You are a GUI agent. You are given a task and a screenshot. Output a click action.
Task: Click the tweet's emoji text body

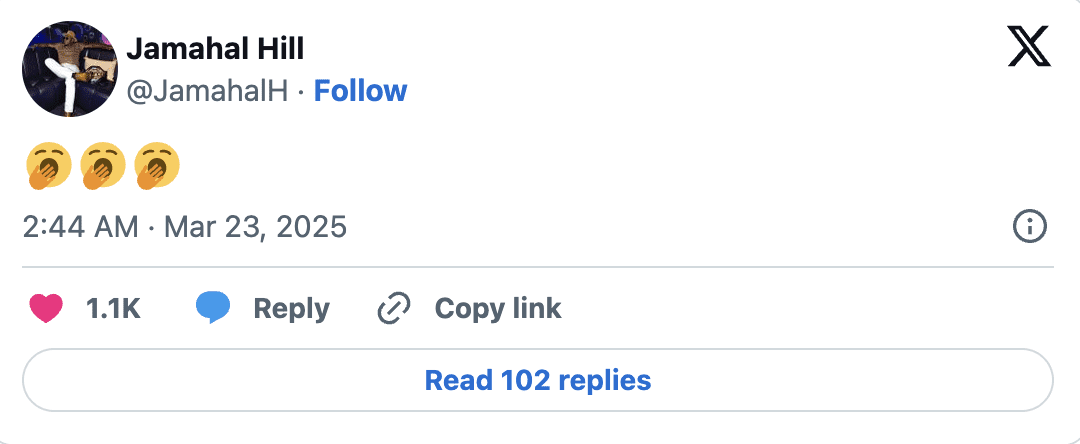click(x=103, y=167)
